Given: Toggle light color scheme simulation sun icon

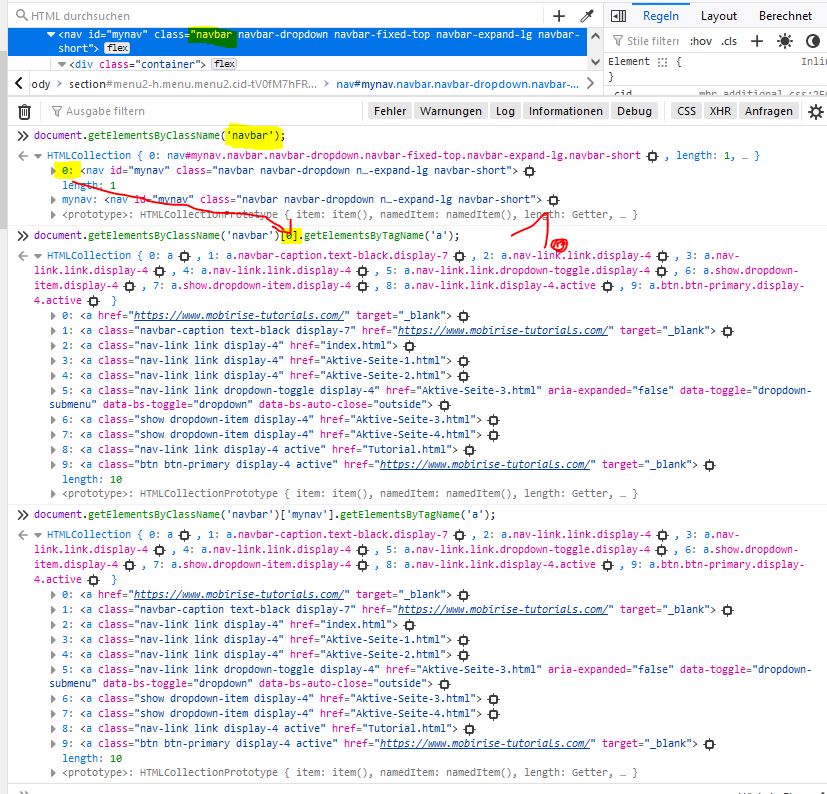Looking at the screenshot, I should point(784,41).
